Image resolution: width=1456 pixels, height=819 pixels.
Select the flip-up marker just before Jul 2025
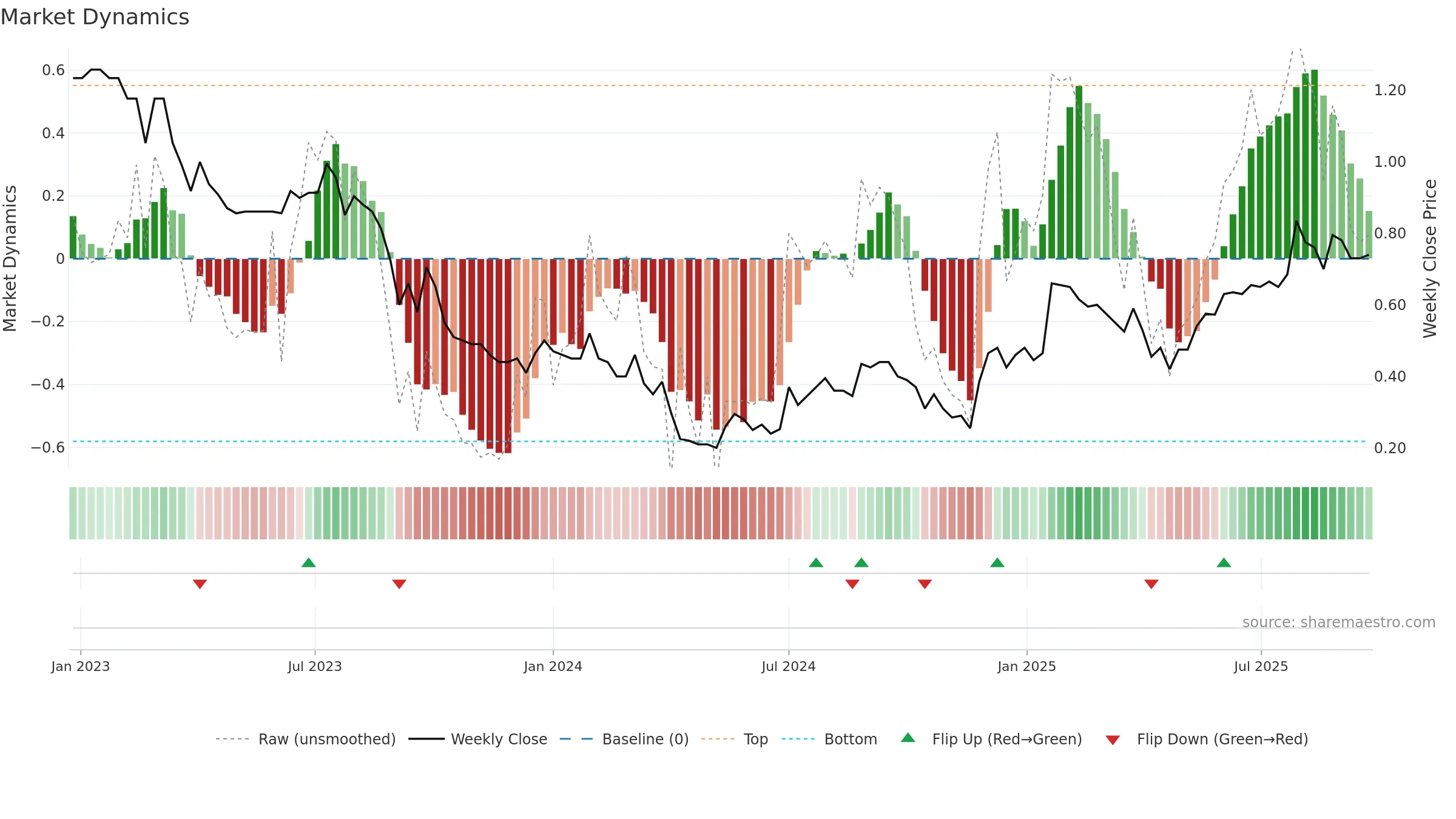click(x=1224, y=562)
